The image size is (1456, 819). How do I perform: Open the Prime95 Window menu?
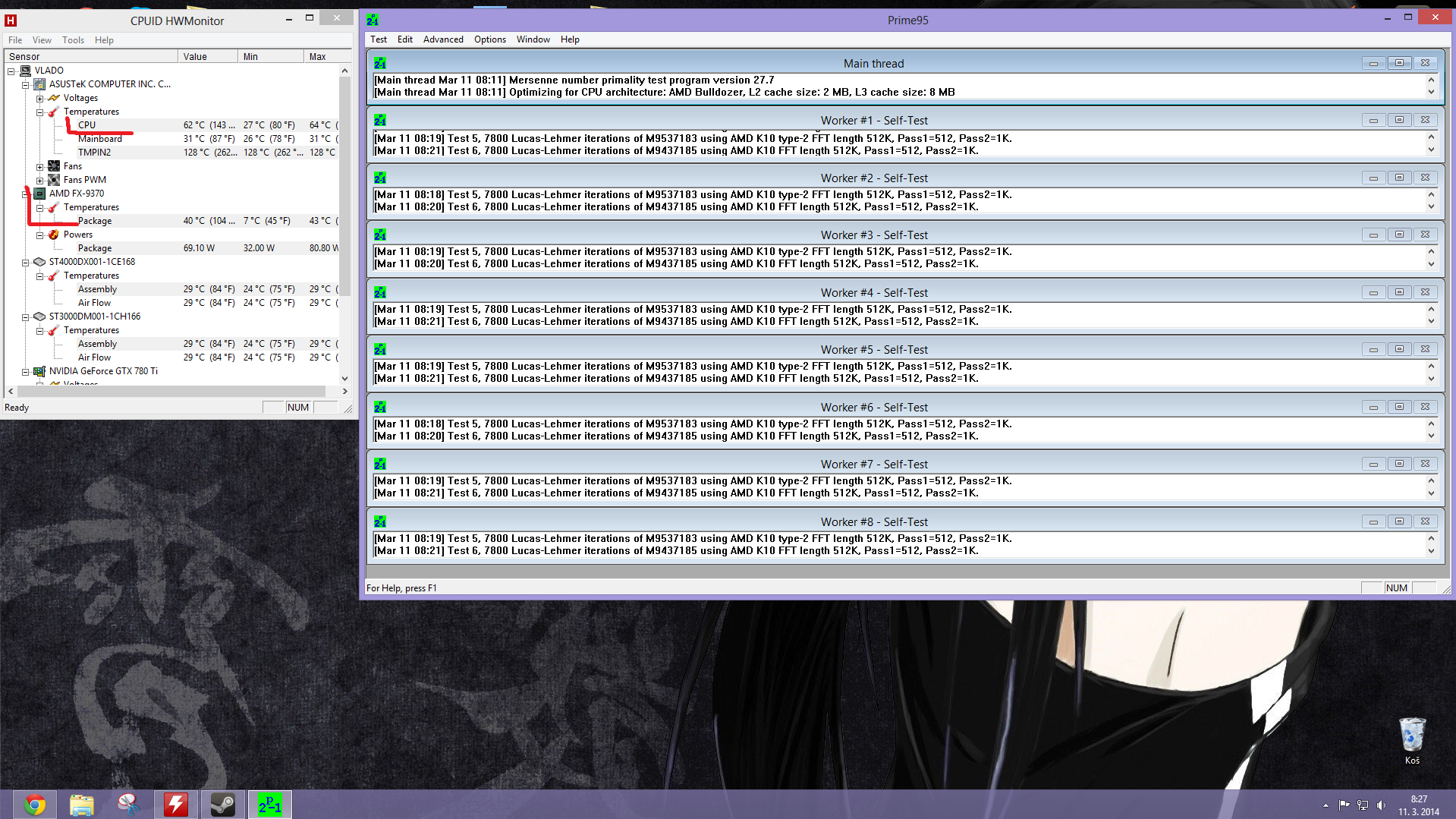[533, 39]
